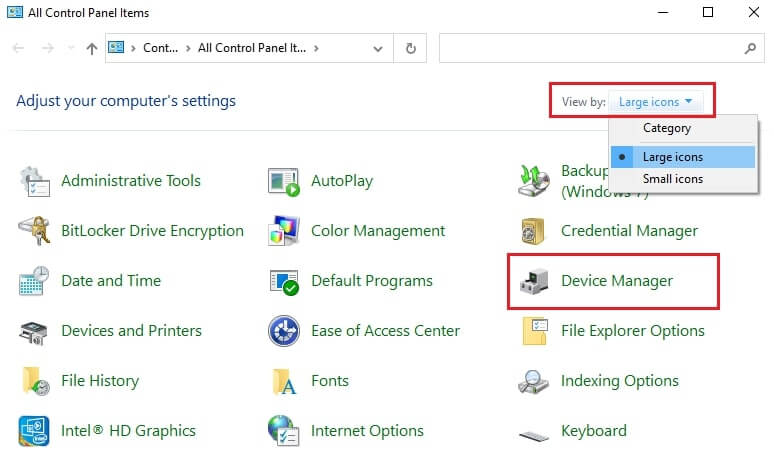The image size is (774, 453).
Task: Open the Device Manager icon
Action: 534,281
